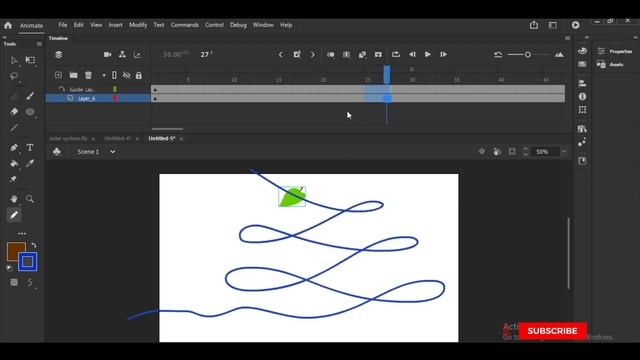Select the Text tool
The width and height of the screenshot is (640, 360).
click(30, 147)
